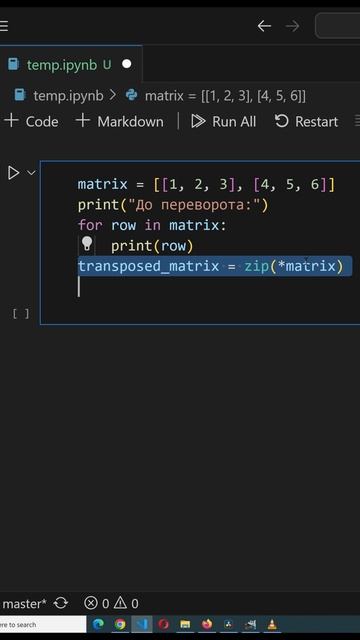Viewport: 360px width, 640px height.
Task: Click the warnings count triangle icon
Action: pos(125,603)
